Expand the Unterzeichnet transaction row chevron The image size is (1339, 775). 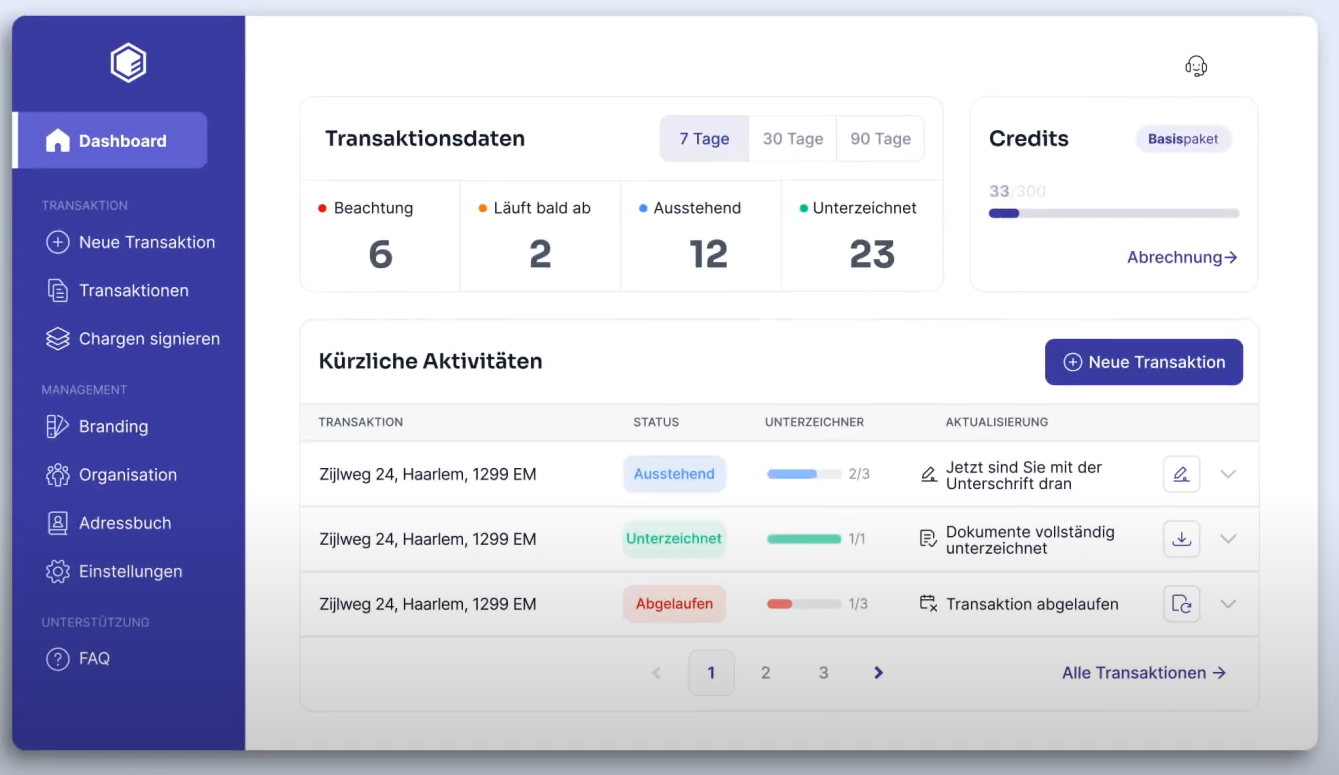pos(1228,539)
